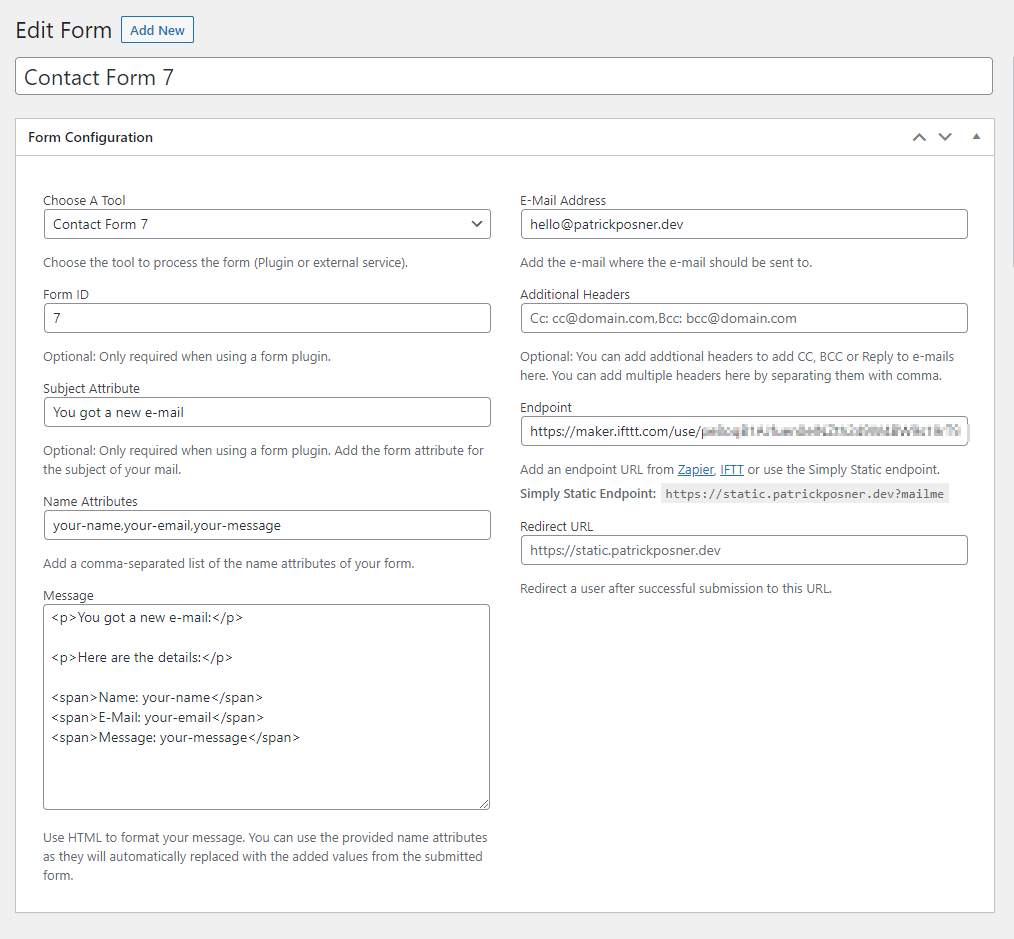1014x939 pixels.
Task: Click the Subject Attribute field
Action: pos(267,412)
